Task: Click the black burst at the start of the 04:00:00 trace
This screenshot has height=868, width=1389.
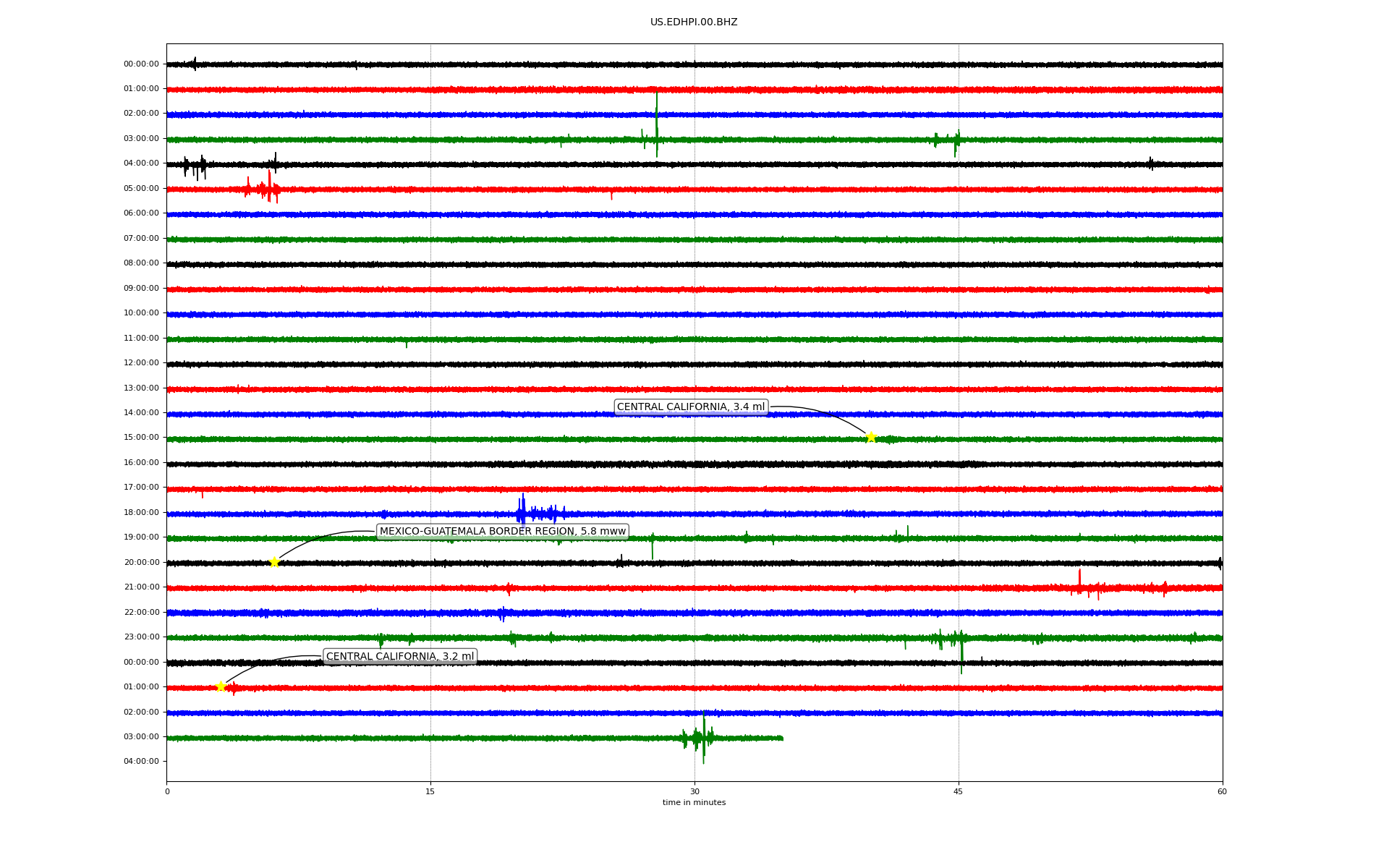Action: click(194, 166)
